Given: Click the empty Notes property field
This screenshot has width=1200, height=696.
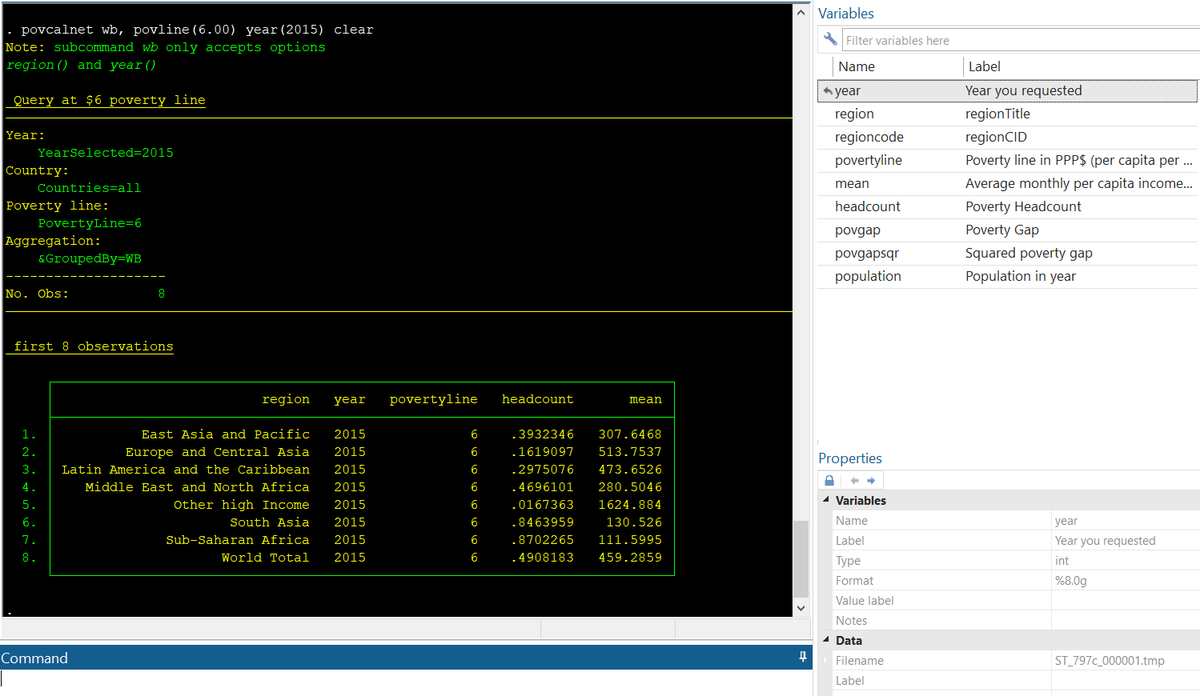Looking at the screenshot, I should (1124, 621).
